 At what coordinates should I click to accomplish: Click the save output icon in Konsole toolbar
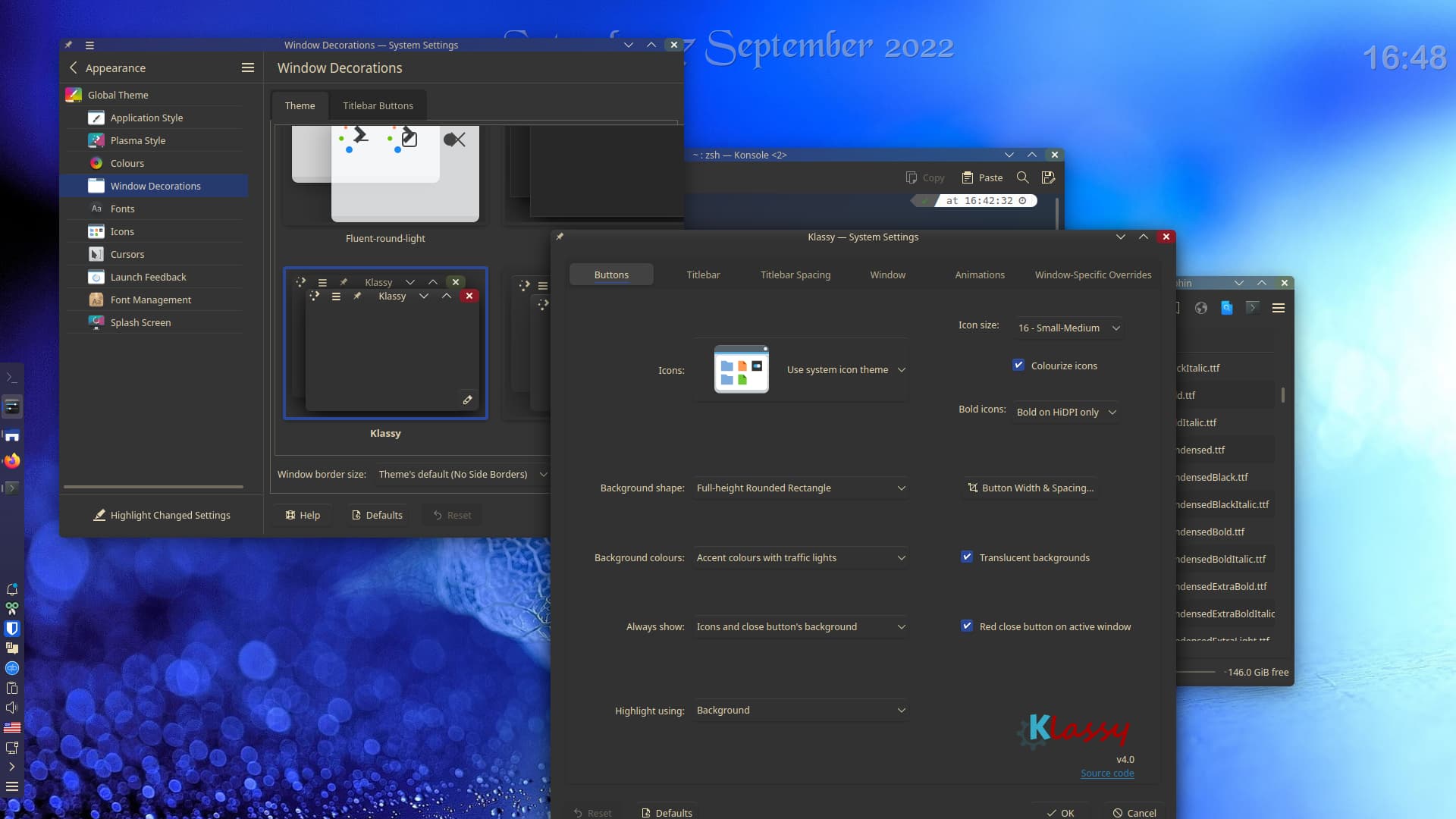pos(1049,177)
